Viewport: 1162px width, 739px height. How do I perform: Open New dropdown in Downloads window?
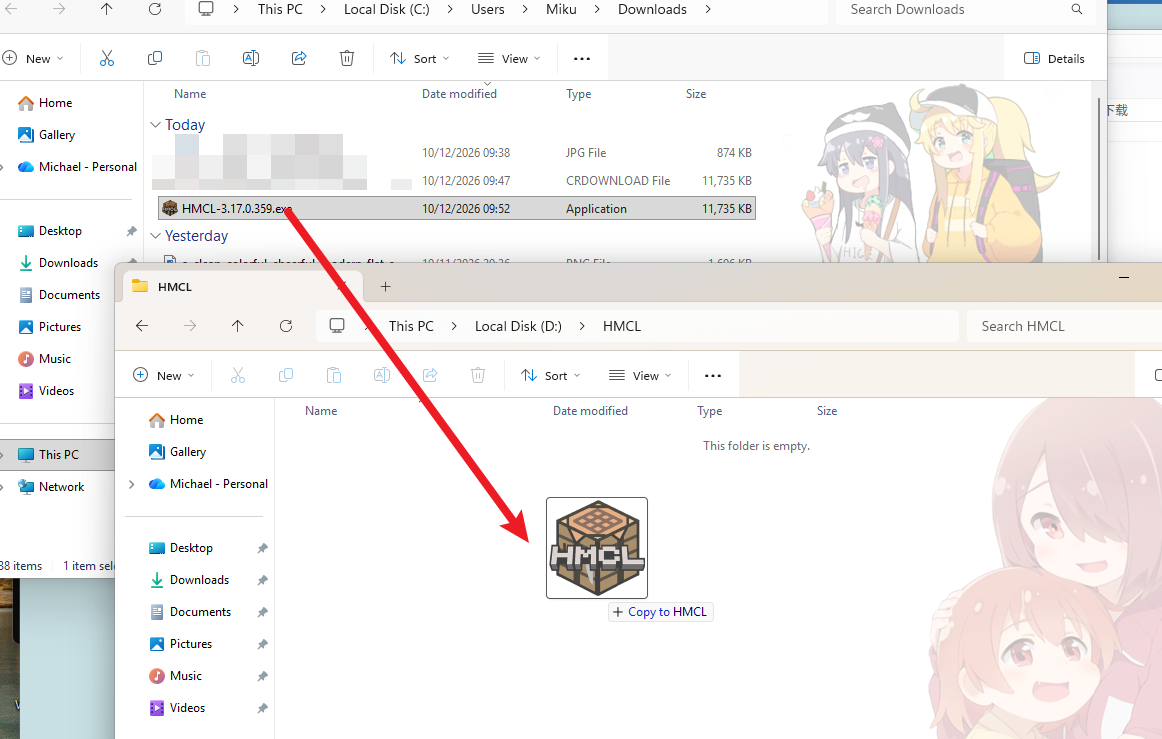[x=33, y=59]
